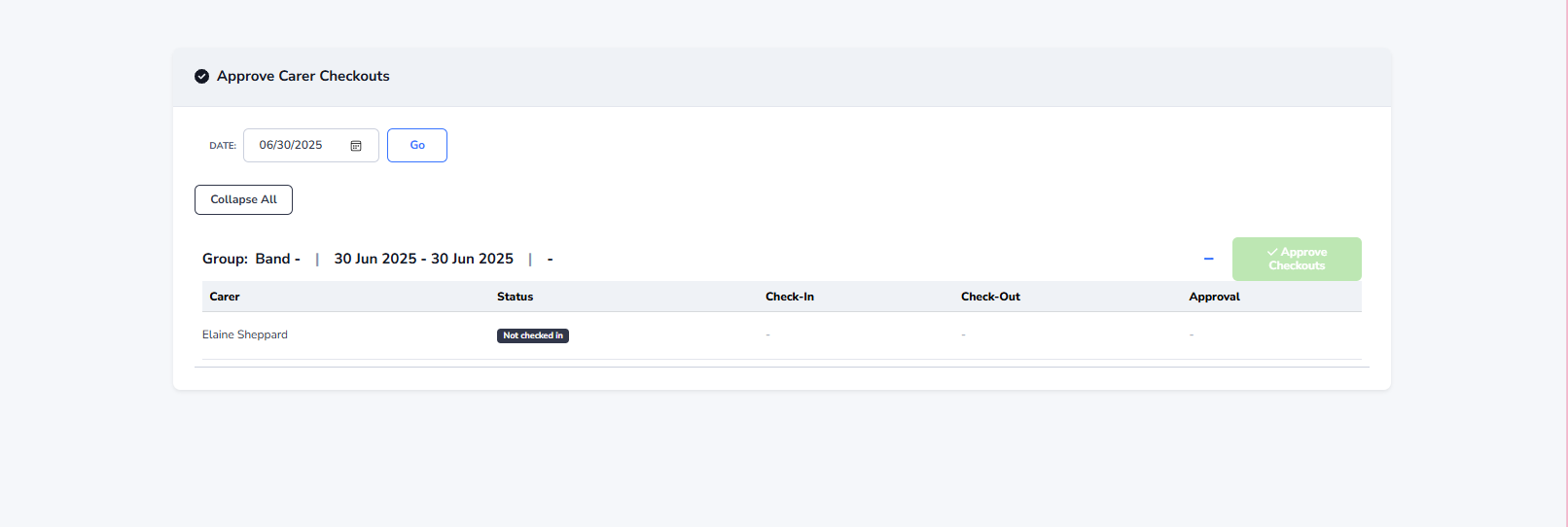Click the Check-Out column header
Viewport: 1568px width, 527px height.
(990, 297)
